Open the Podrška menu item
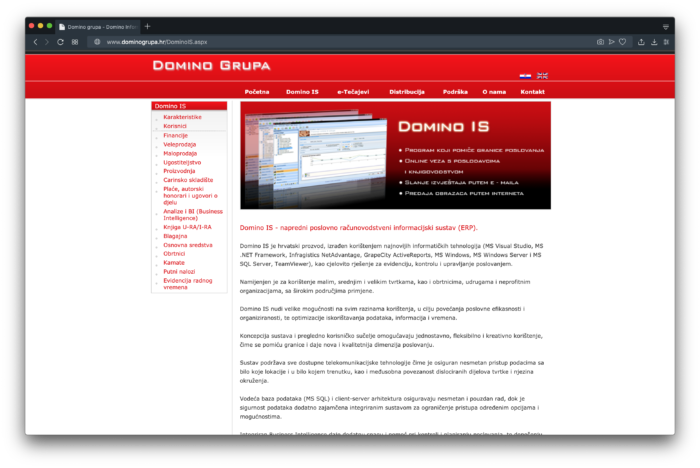Screen dimensions: 700x468 [x=455, y=92]
